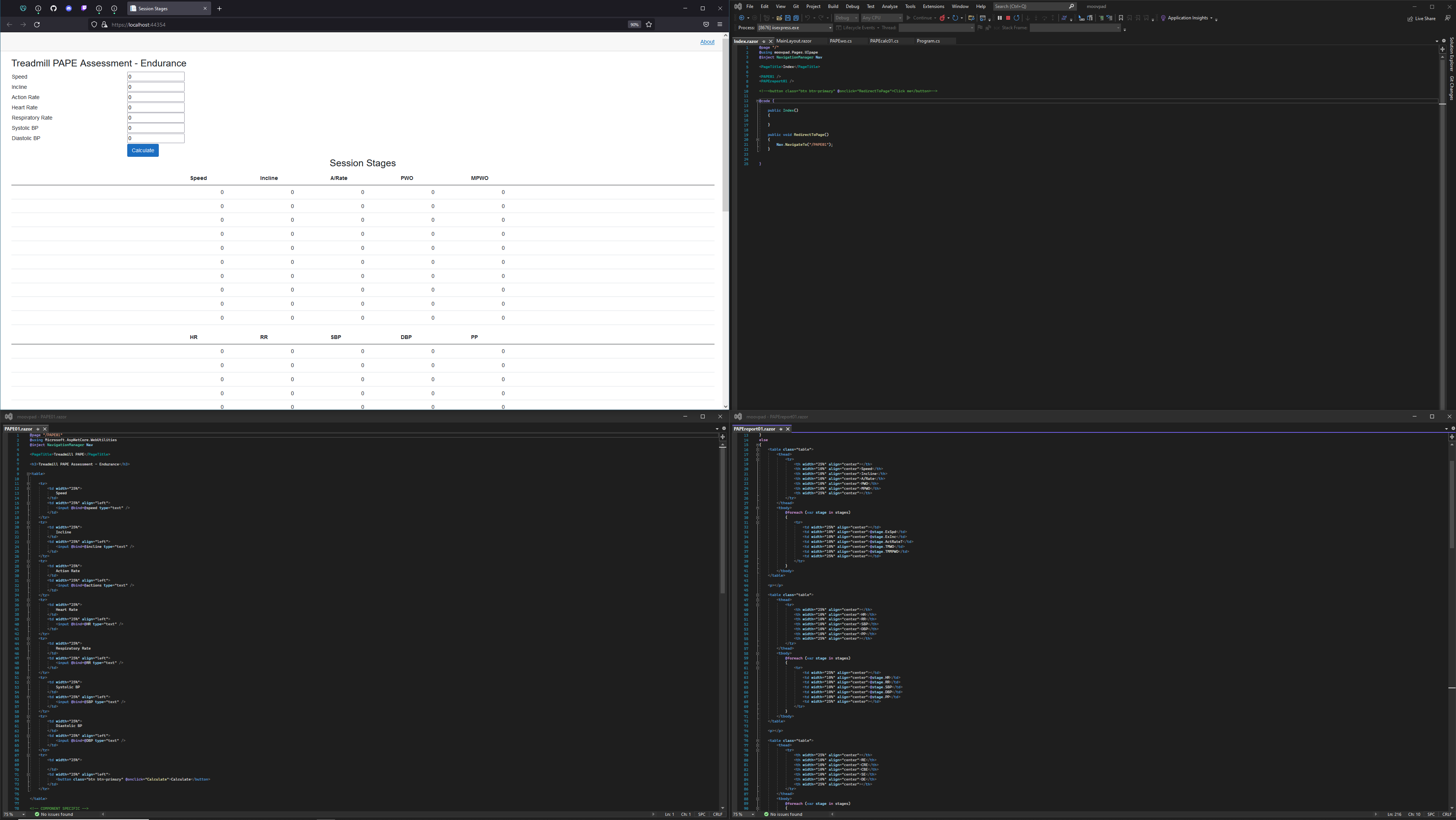
Task: Expand the Application Insights dropdown
Action: (1211, 18)
